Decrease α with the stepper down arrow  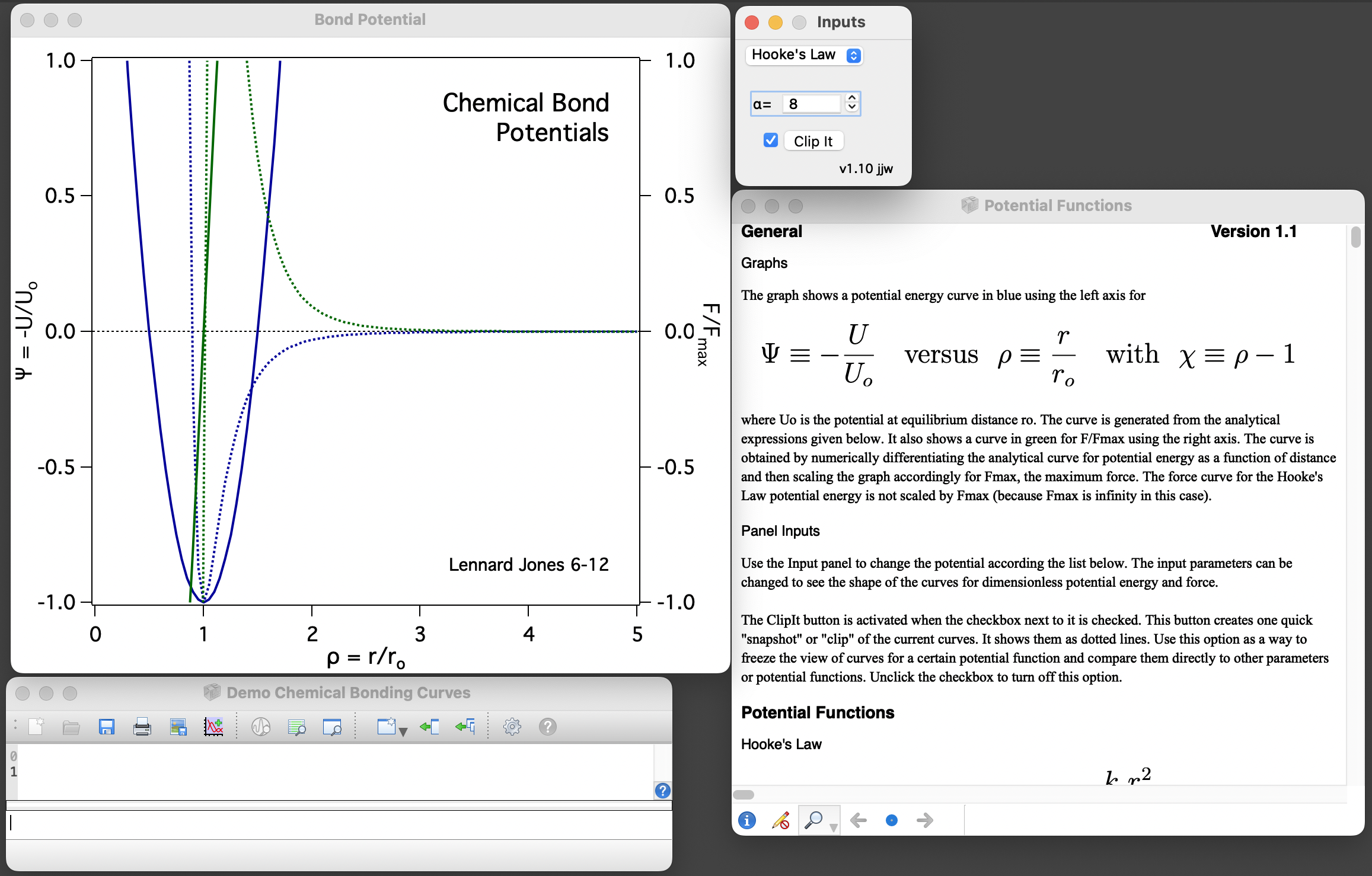point(852,108)
